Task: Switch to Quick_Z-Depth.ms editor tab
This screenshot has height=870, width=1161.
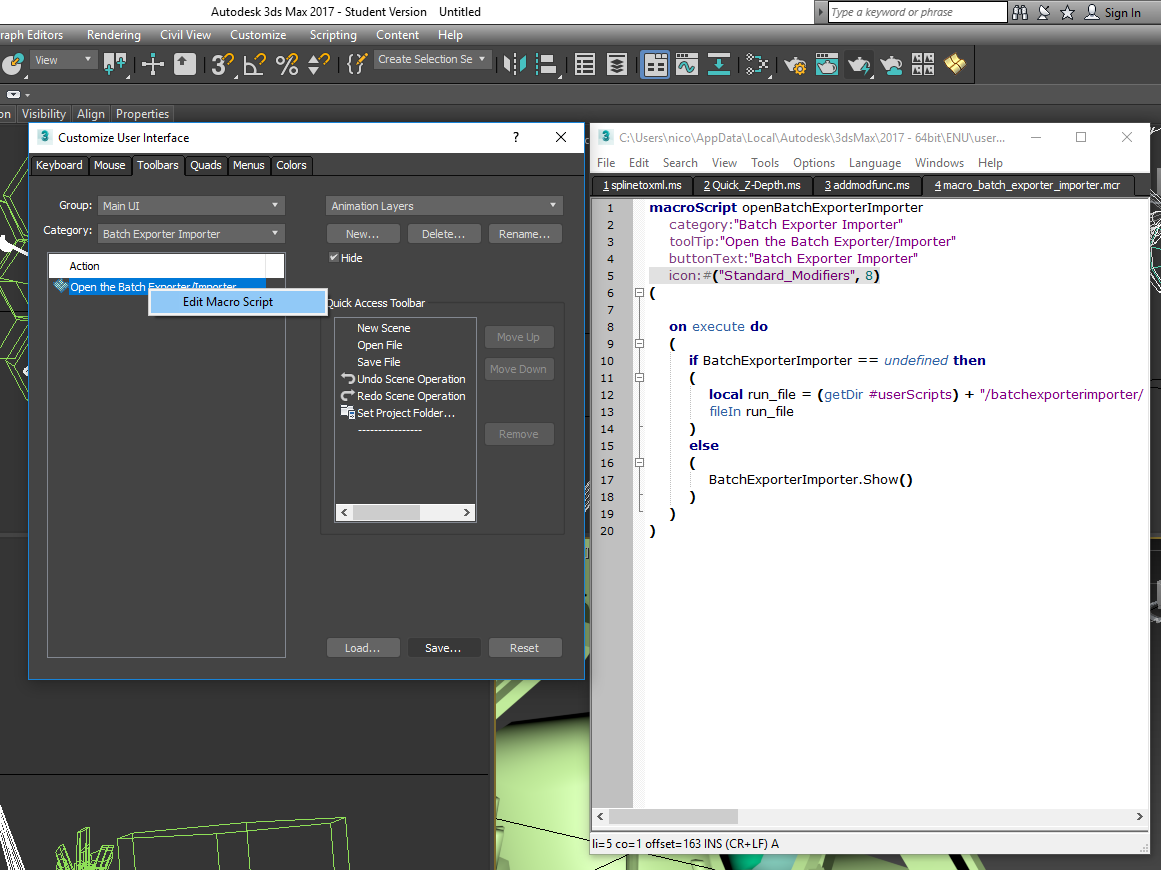Action: pyautogui.click(x=752, y=185)
